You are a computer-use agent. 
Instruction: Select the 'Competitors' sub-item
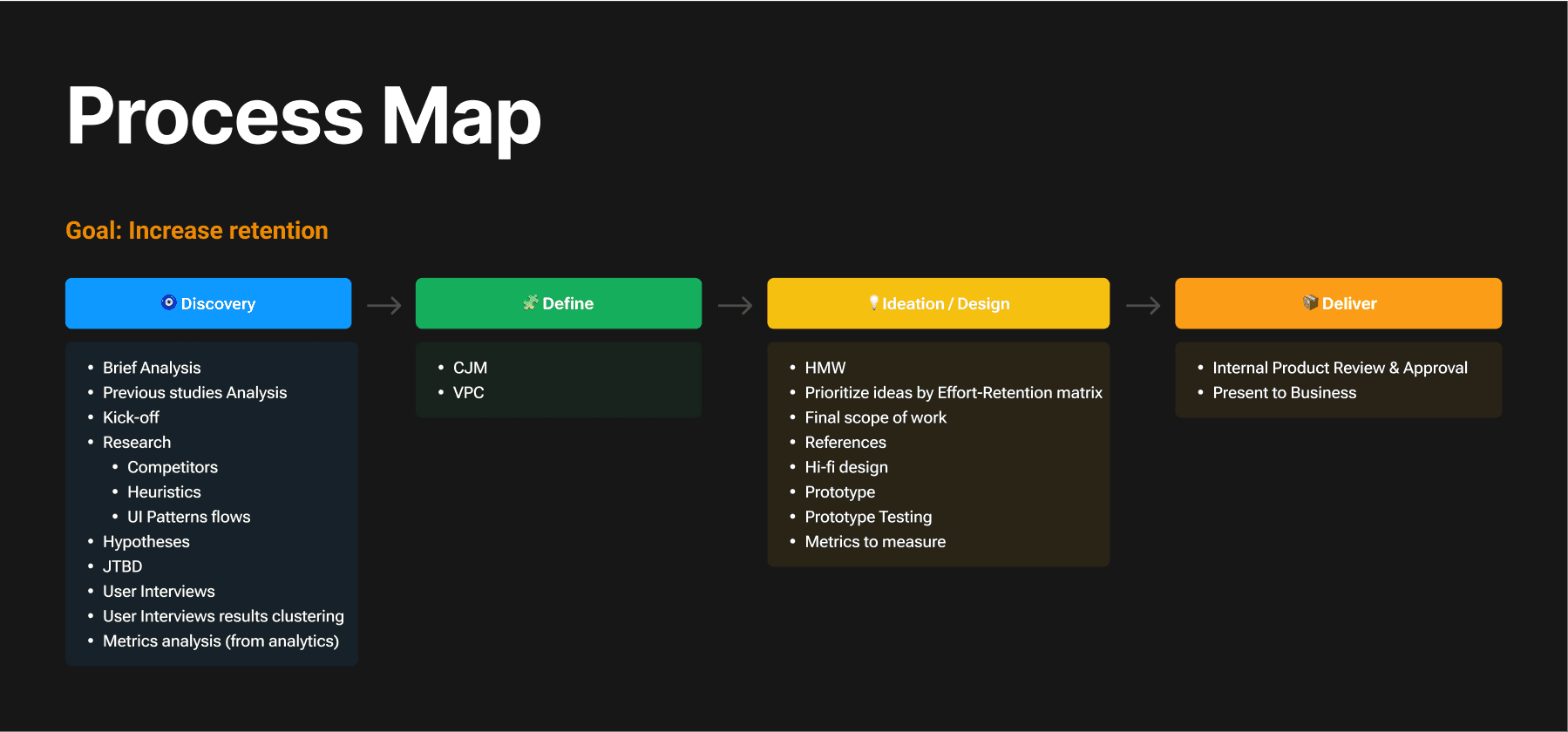pos(173,467)
